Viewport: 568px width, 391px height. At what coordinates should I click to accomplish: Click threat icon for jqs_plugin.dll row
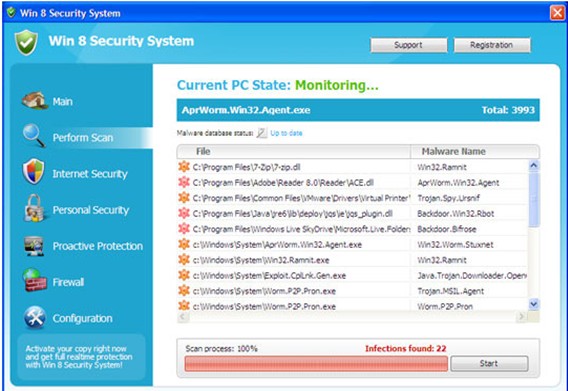point(184,213)
